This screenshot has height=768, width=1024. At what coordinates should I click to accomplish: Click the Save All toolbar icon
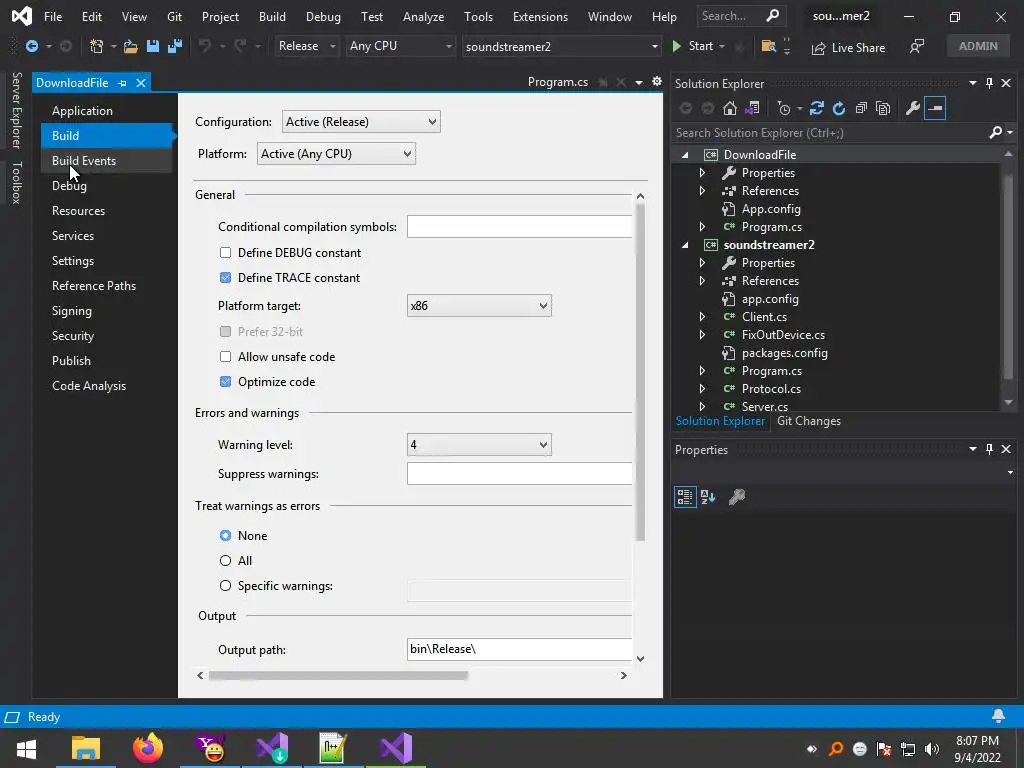pyautogui.click(x=175, y=46)
